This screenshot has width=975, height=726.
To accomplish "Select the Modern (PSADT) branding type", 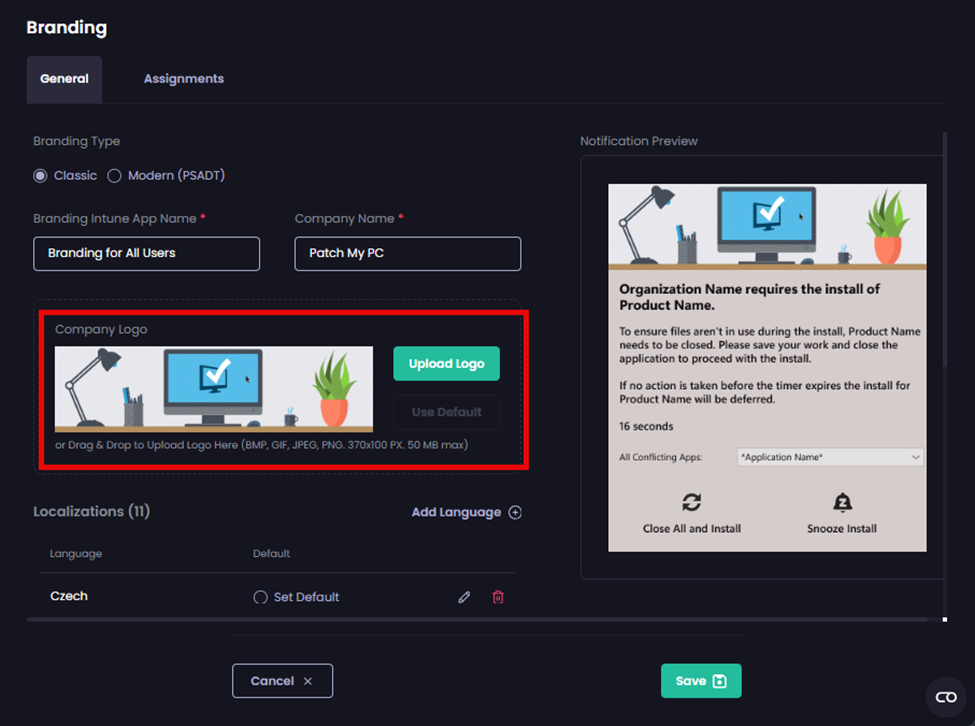I will (115, 176).
